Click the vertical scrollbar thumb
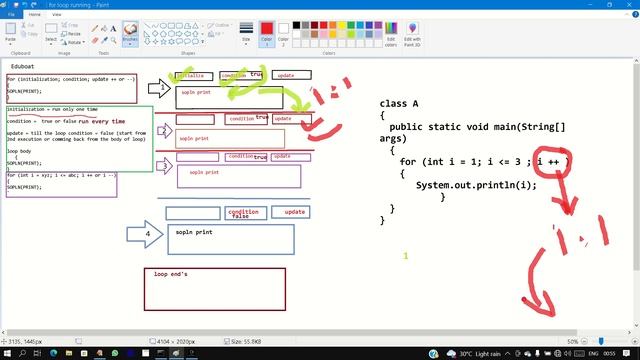640x360 pixels. (x=636, y=166)
